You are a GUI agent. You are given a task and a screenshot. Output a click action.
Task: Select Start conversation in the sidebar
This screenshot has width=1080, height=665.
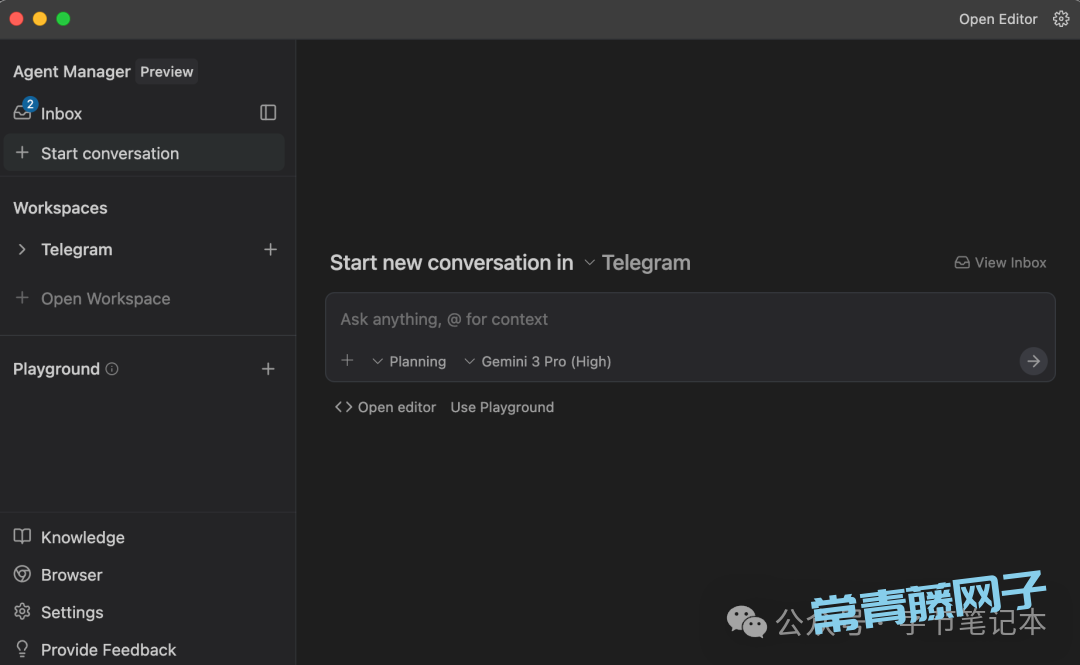109,153
